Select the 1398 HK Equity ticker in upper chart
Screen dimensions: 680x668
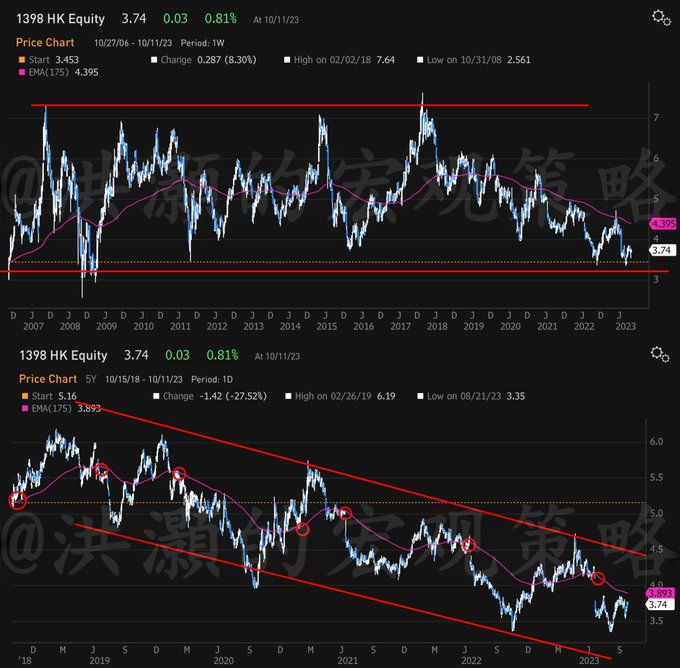61,19
